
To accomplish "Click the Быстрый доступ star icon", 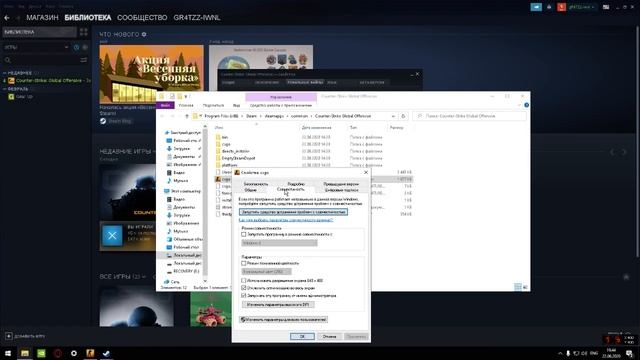I will (x=167, y=133).
